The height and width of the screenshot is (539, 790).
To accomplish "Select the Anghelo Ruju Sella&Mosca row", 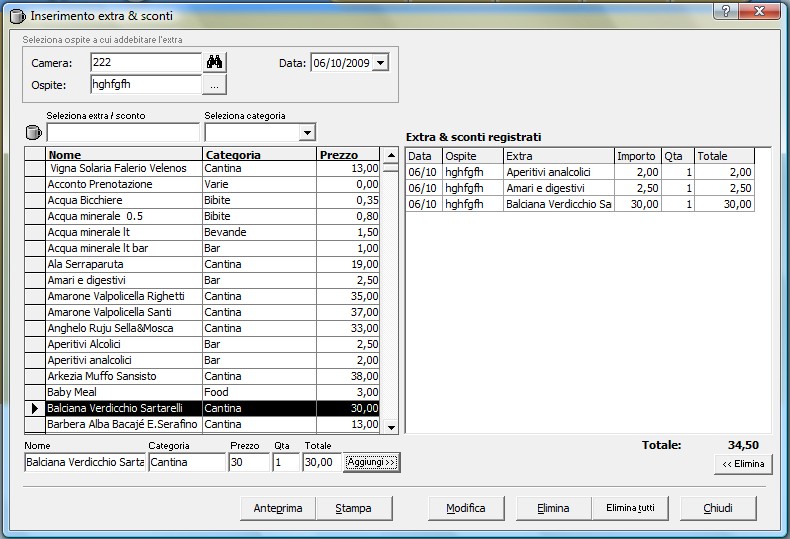I will click(x=202, y=328).
